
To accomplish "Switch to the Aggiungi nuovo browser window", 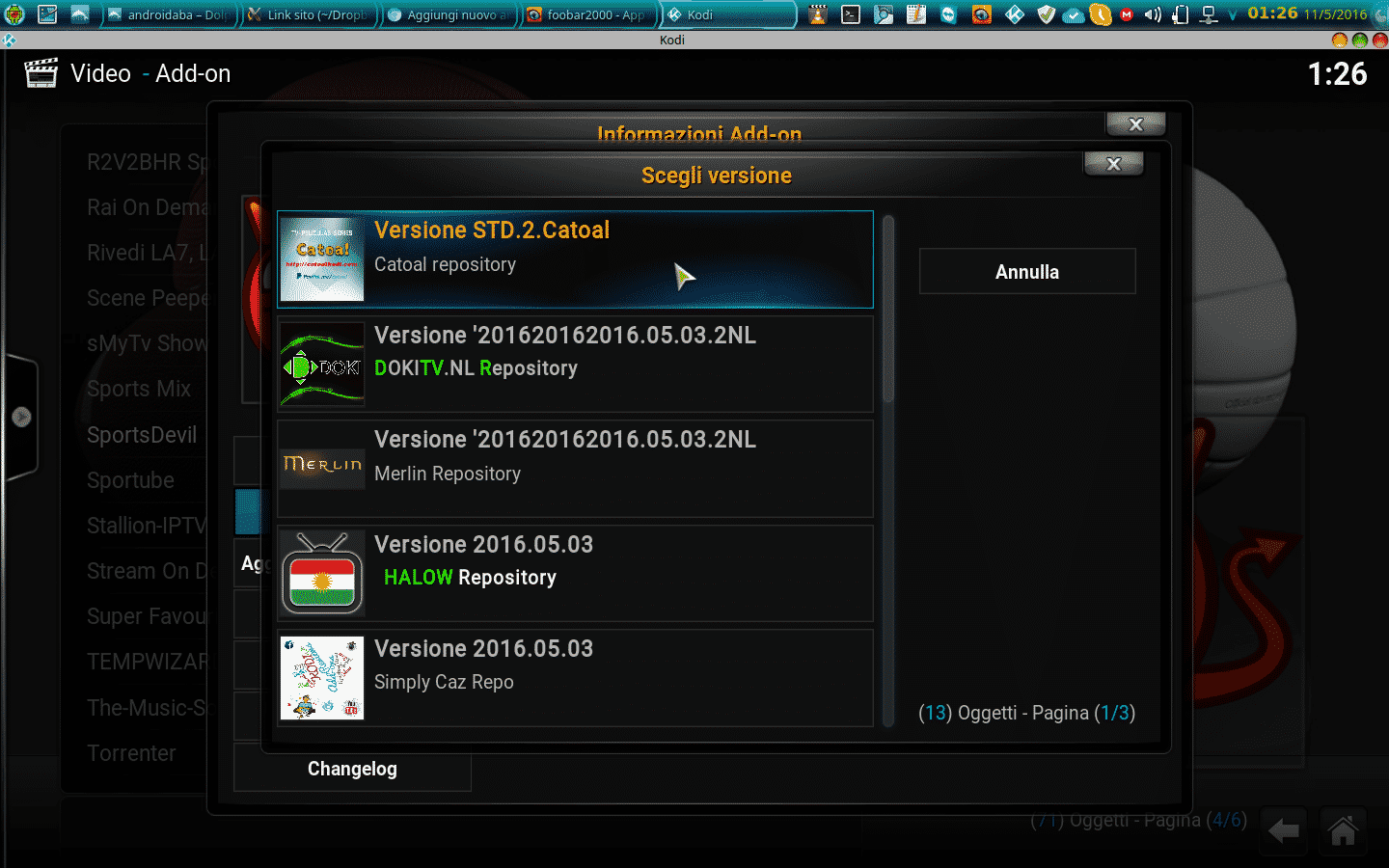I will pos(449,14).
